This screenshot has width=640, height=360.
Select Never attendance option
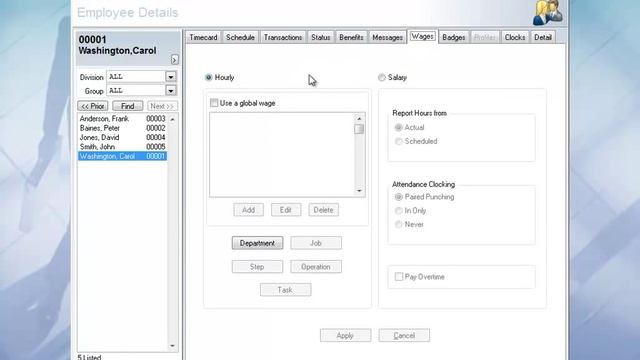coord(398,224)
